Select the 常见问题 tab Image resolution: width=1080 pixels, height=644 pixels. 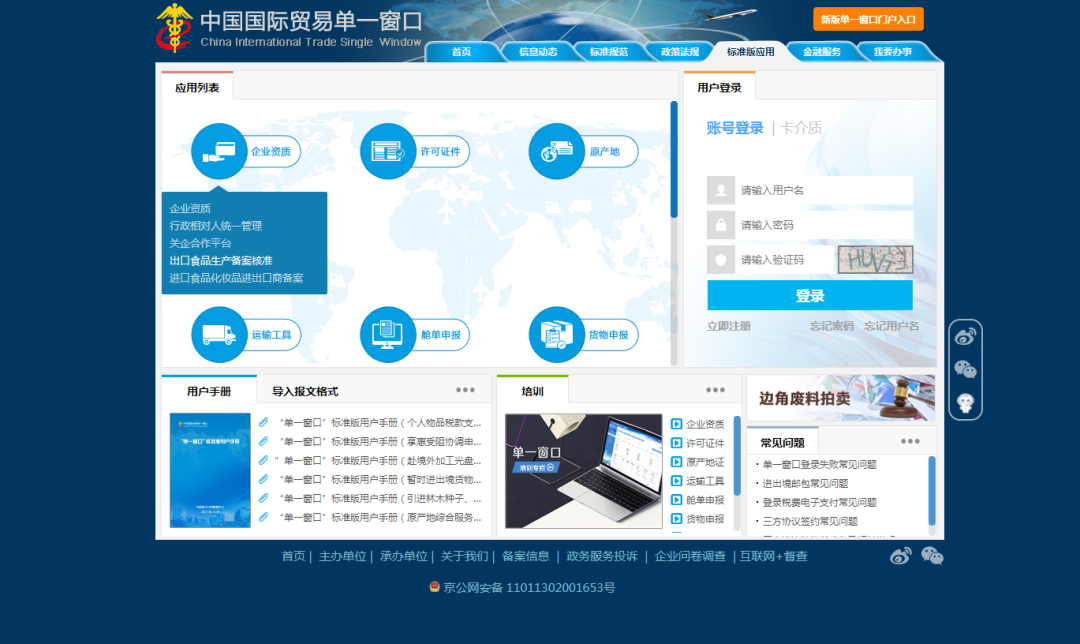(782, 443)
